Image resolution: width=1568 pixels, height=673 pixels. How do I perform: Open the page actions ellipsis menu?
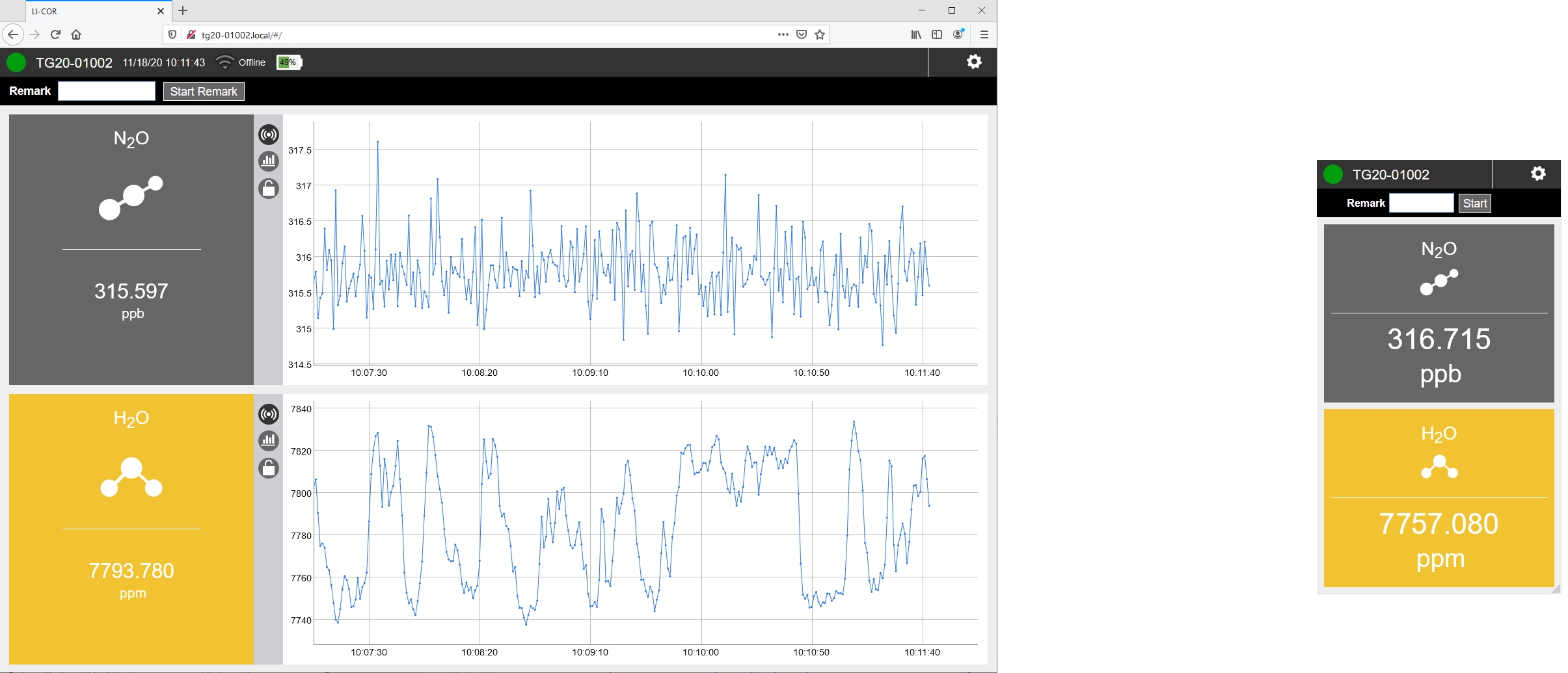(783, 34)
